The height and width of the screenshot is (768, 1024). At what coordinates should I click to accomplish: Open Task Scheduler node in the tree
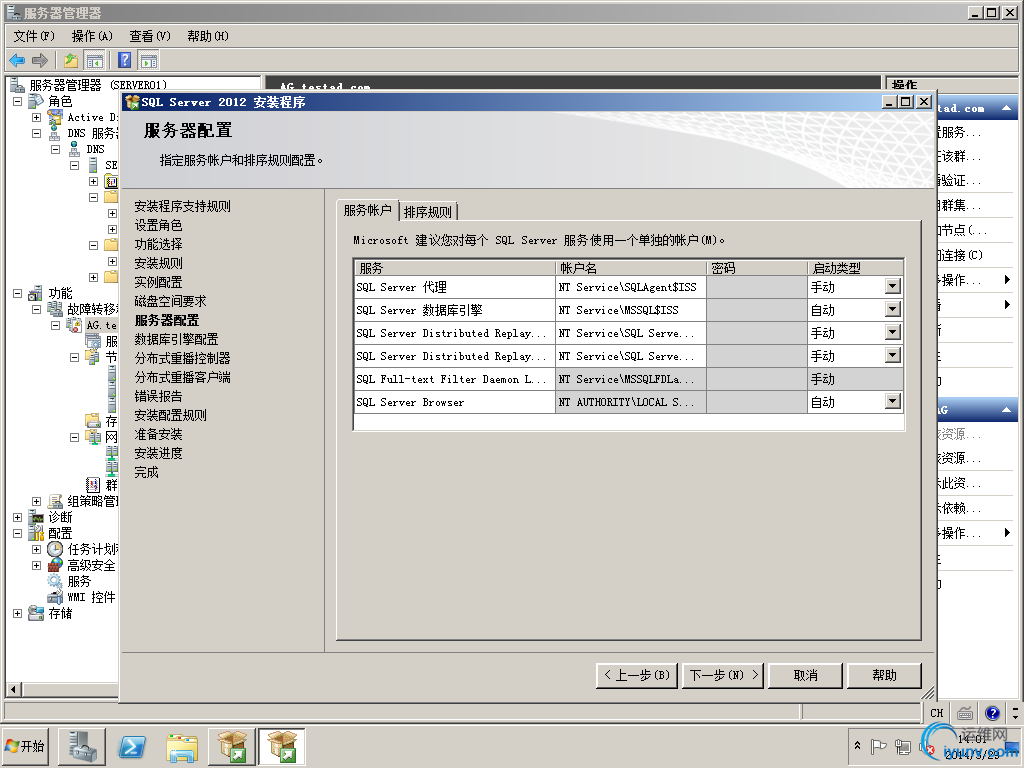click(93, 549)
